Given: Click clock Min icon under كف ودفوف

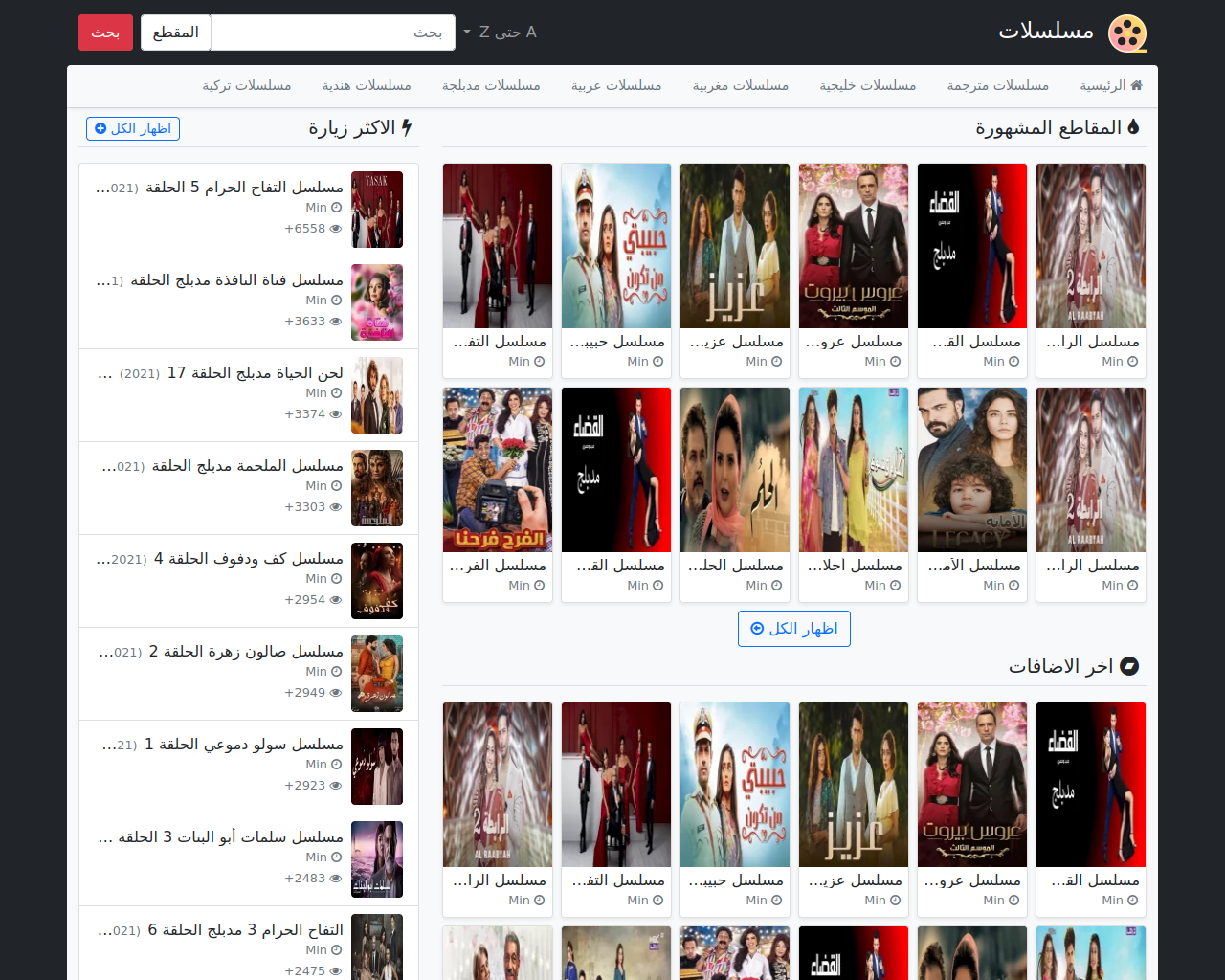Looking at the screenshot, I should [337, 579].
